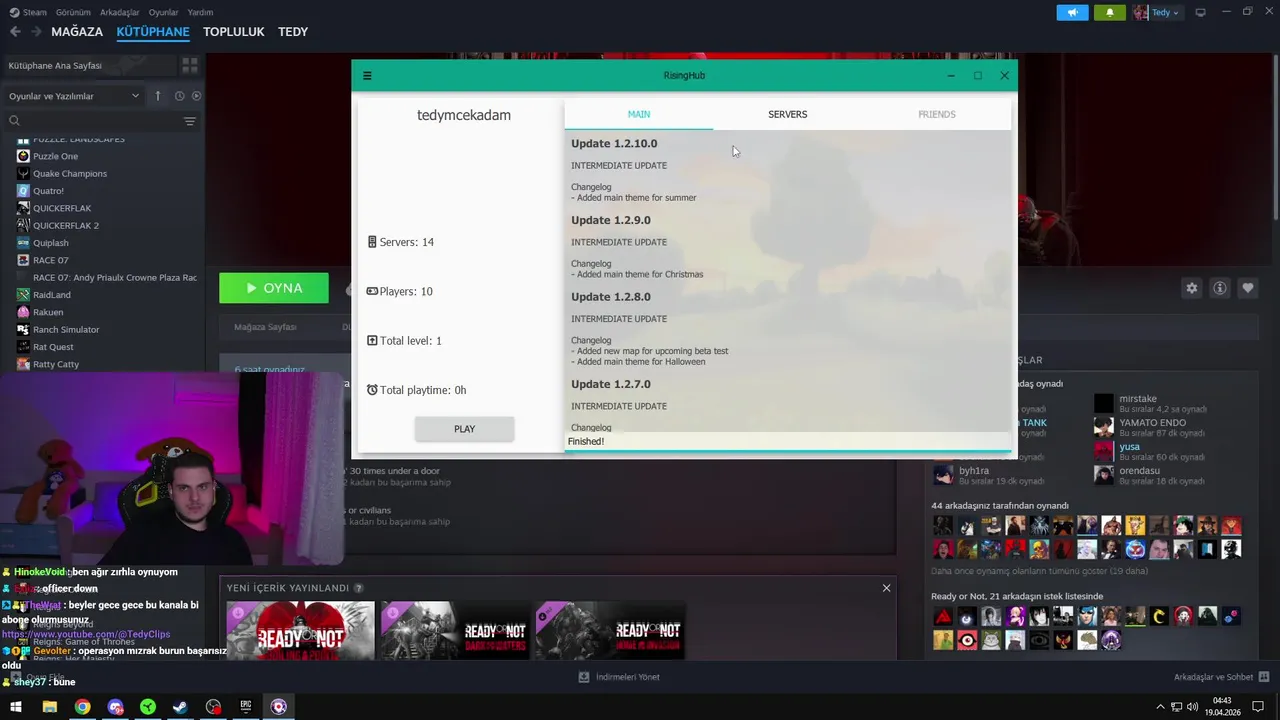The width and height of the screenshot is (1280, 720).
Task: Open Mağaza Sayfası tab for game
Action: pyautogui.click(x=265, y=327)
